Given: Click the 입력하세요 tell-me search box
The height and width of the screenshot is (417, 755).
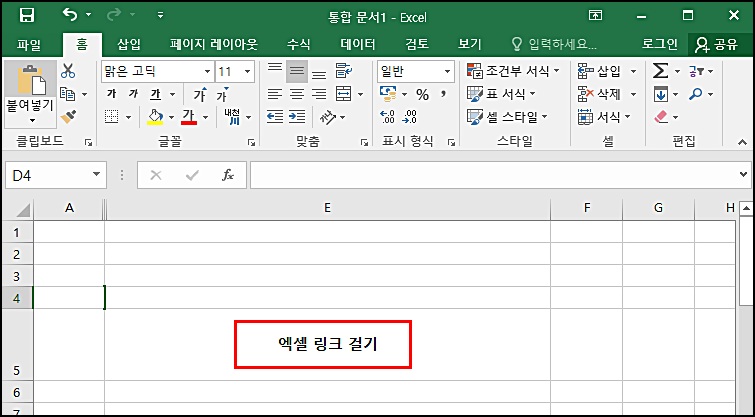Looking at the screenshot, I should click(x=554, y=45).
